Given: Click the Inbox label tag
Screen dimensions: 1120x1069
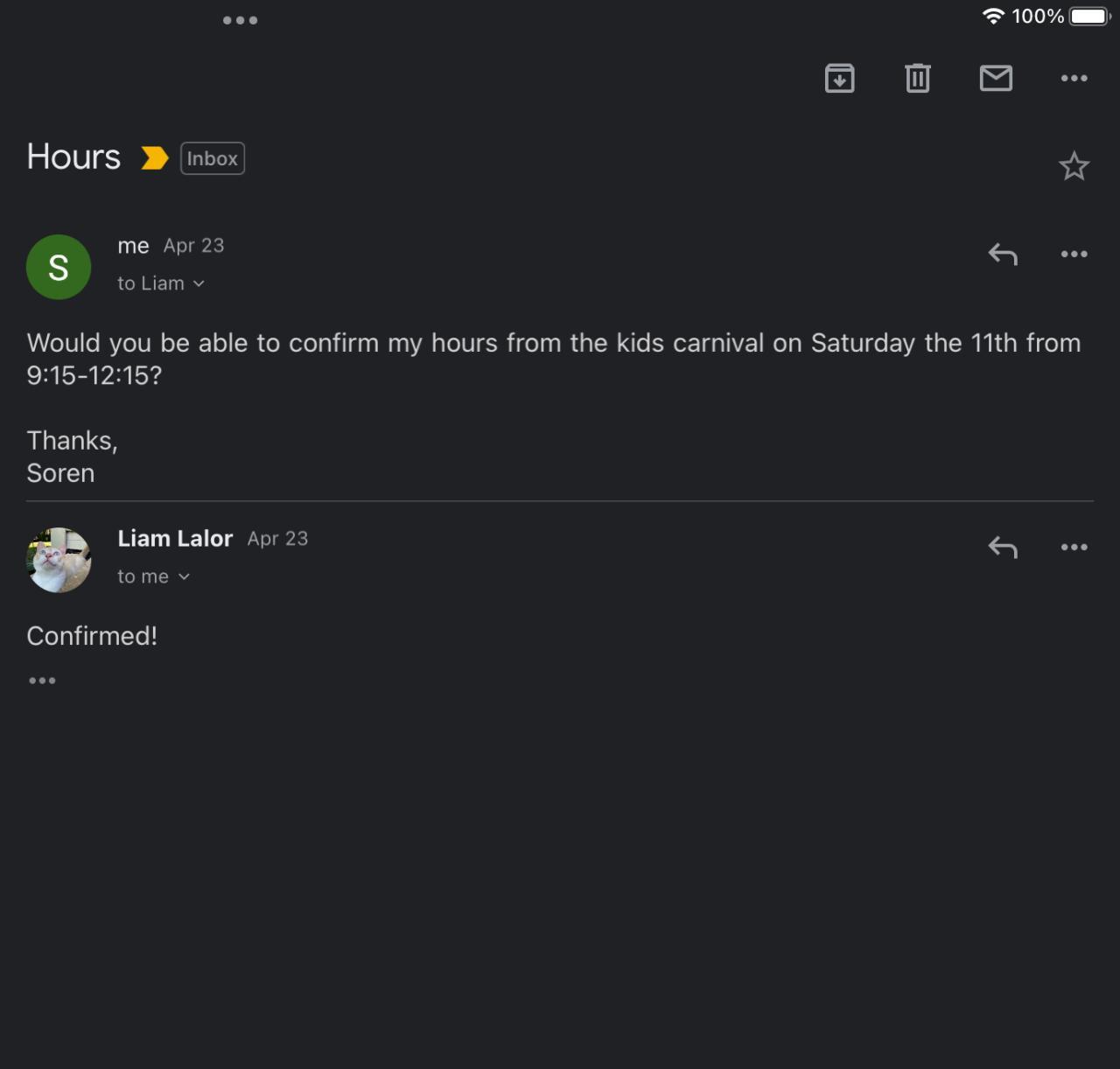Looking at the screenshot, I should tap(213, 158).
